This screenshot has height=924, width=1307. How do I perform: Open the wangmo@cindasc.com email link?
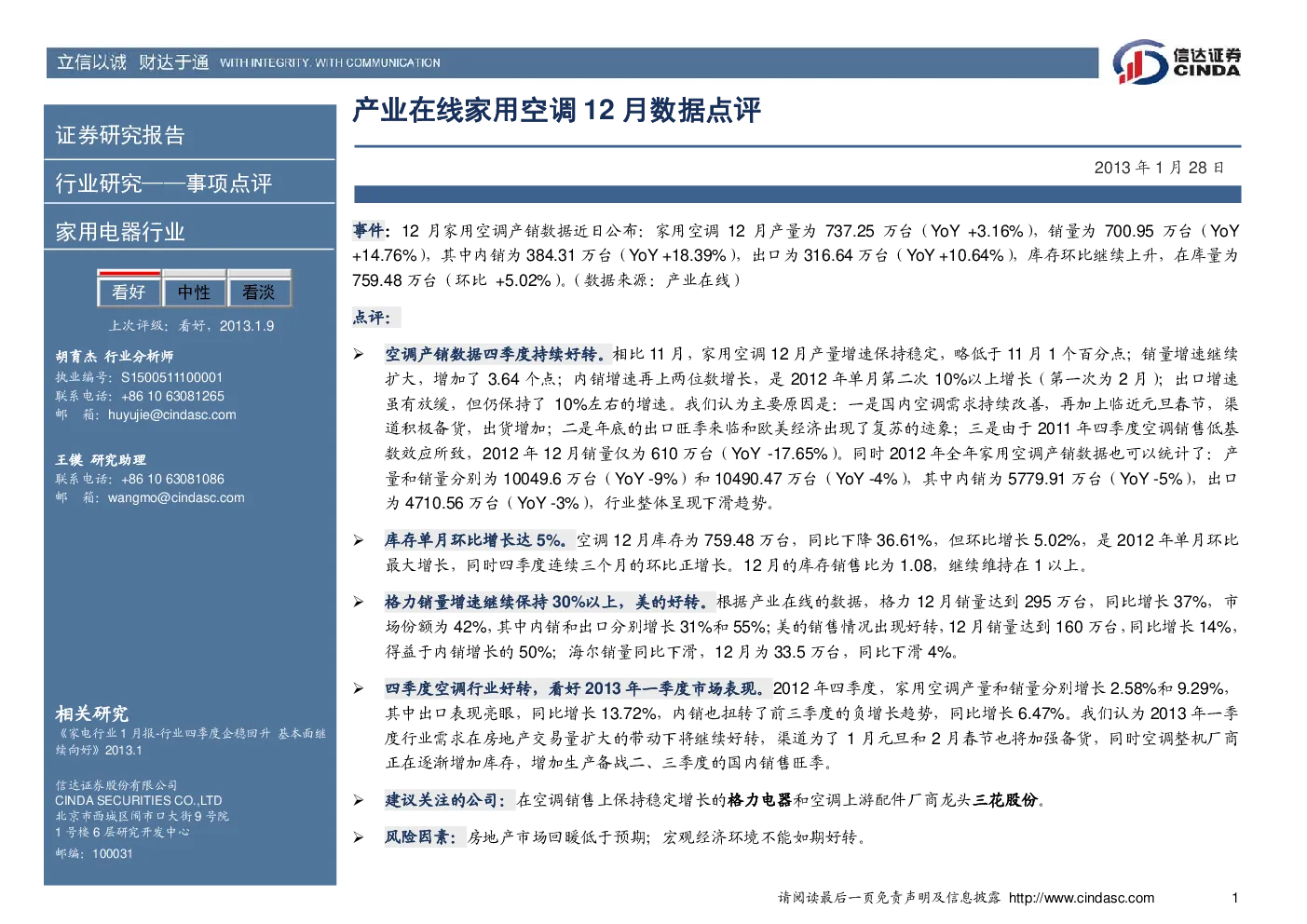click(176, 497)
